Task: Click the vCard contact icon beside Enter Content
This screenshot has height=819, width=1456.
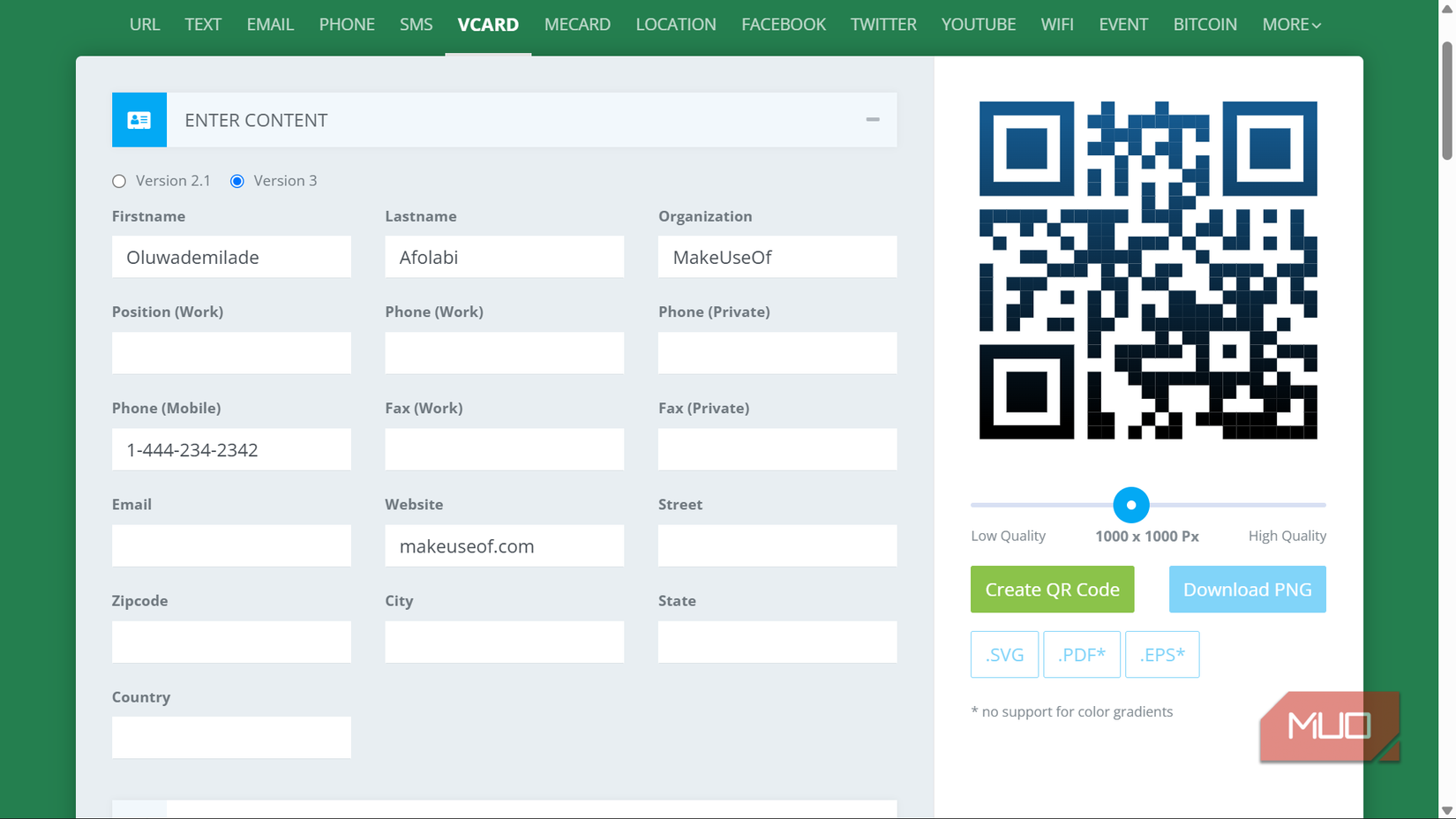Action: (139, 120)
